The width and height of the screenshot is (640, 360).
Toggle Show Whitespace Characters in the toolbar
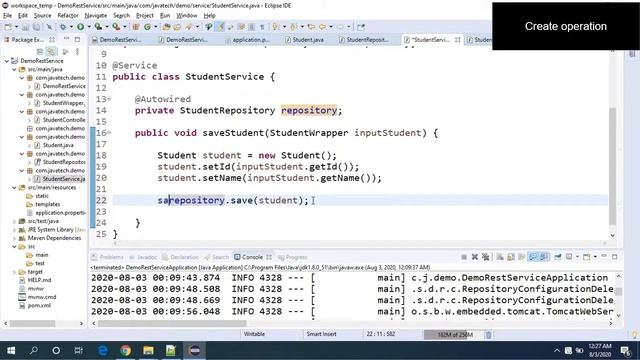262,27
